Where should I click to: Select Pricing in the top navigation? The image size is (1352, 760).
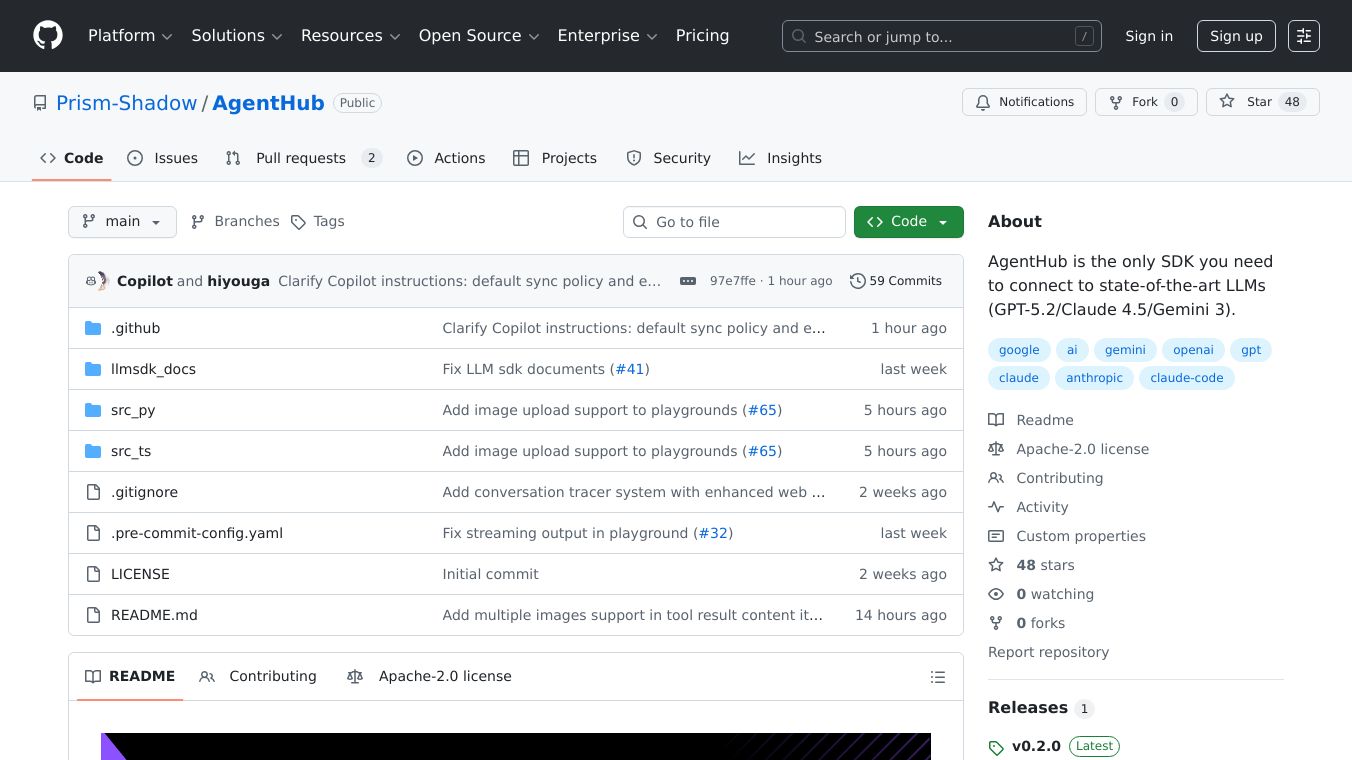click(702, 36)
